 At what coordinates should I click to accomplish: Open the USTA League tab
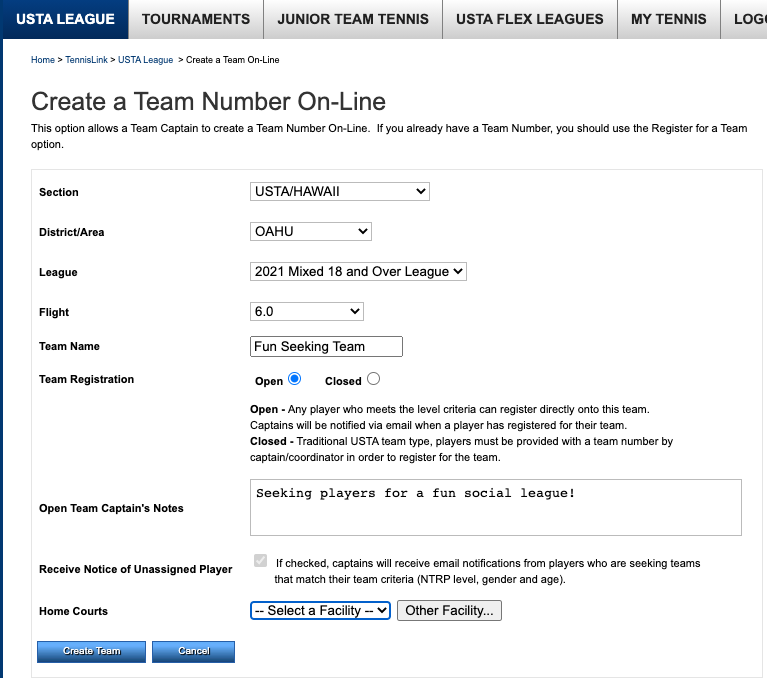65,19
